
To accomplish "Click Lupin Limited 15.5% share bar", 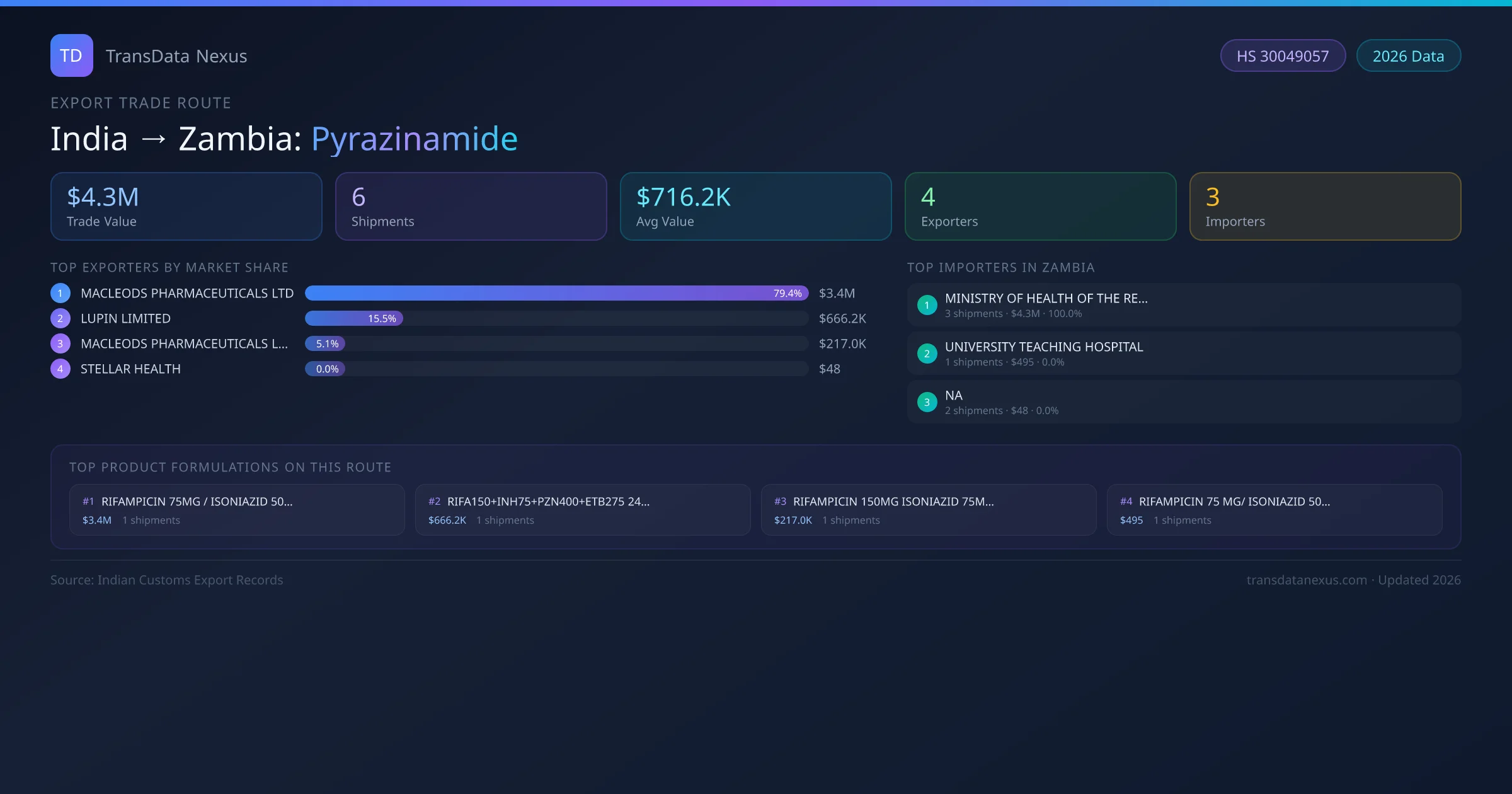I will click(354, 318).
